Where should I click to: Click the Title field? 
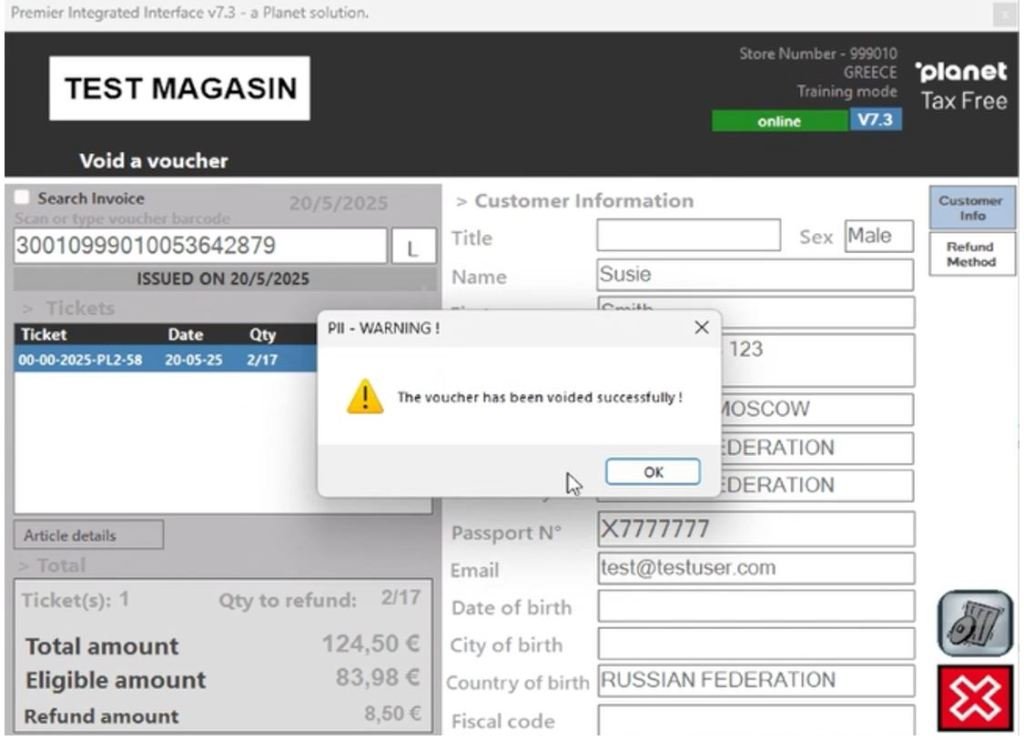pyautogui.click(x=688, y=237)
